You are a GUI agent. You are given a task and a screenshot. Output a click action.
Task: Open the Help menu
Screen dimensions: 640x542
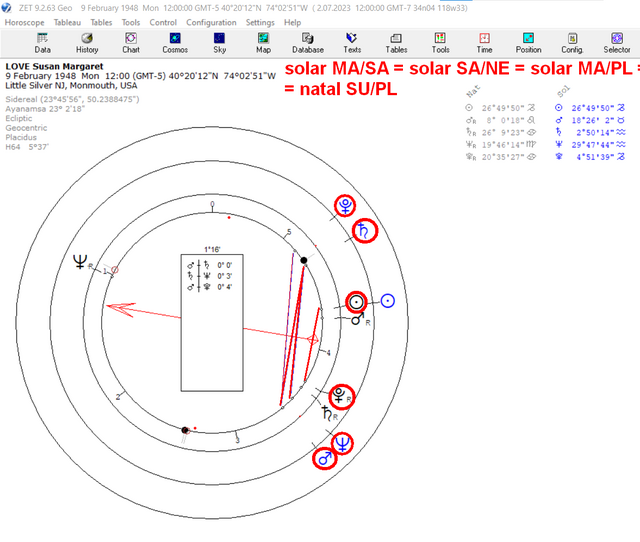[293, 22]
